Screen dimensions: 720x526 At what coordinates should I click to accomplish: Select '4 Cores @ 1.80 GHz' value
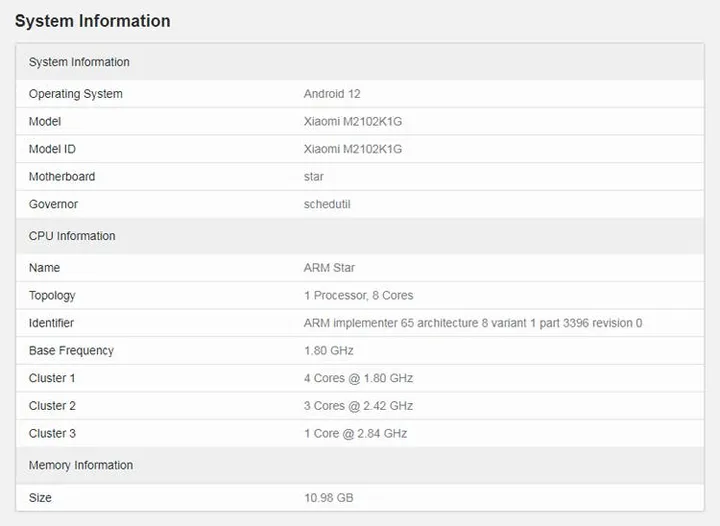coord(358,378)
